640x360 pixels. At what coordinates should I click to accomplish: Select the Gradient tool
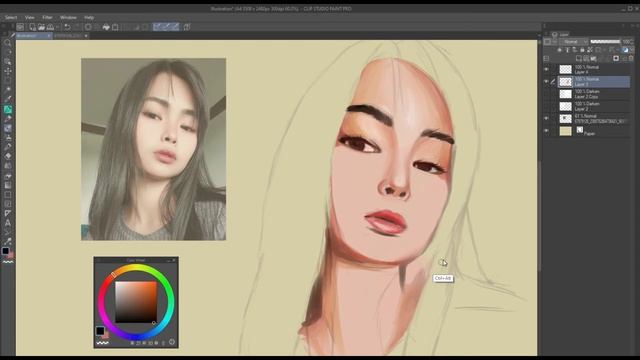[7, 185]
